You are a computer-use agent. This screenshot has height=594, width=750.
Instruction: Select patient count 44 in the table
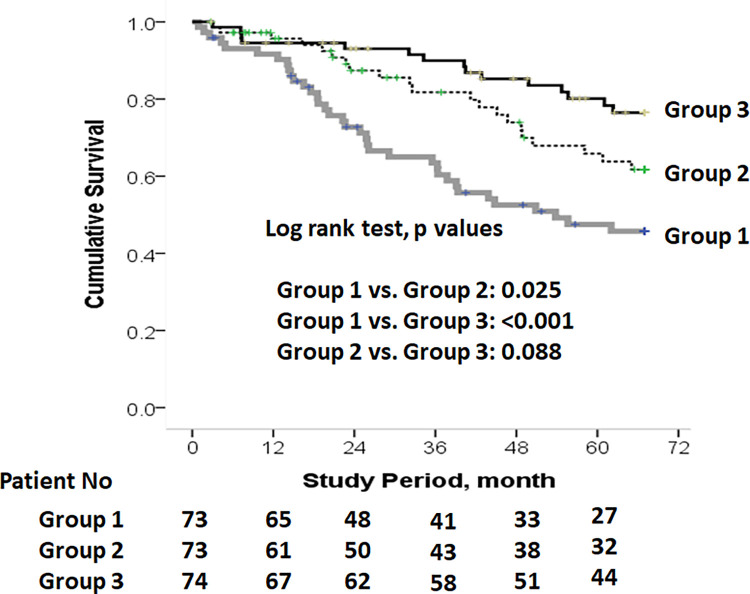click(x=607, y=577)
